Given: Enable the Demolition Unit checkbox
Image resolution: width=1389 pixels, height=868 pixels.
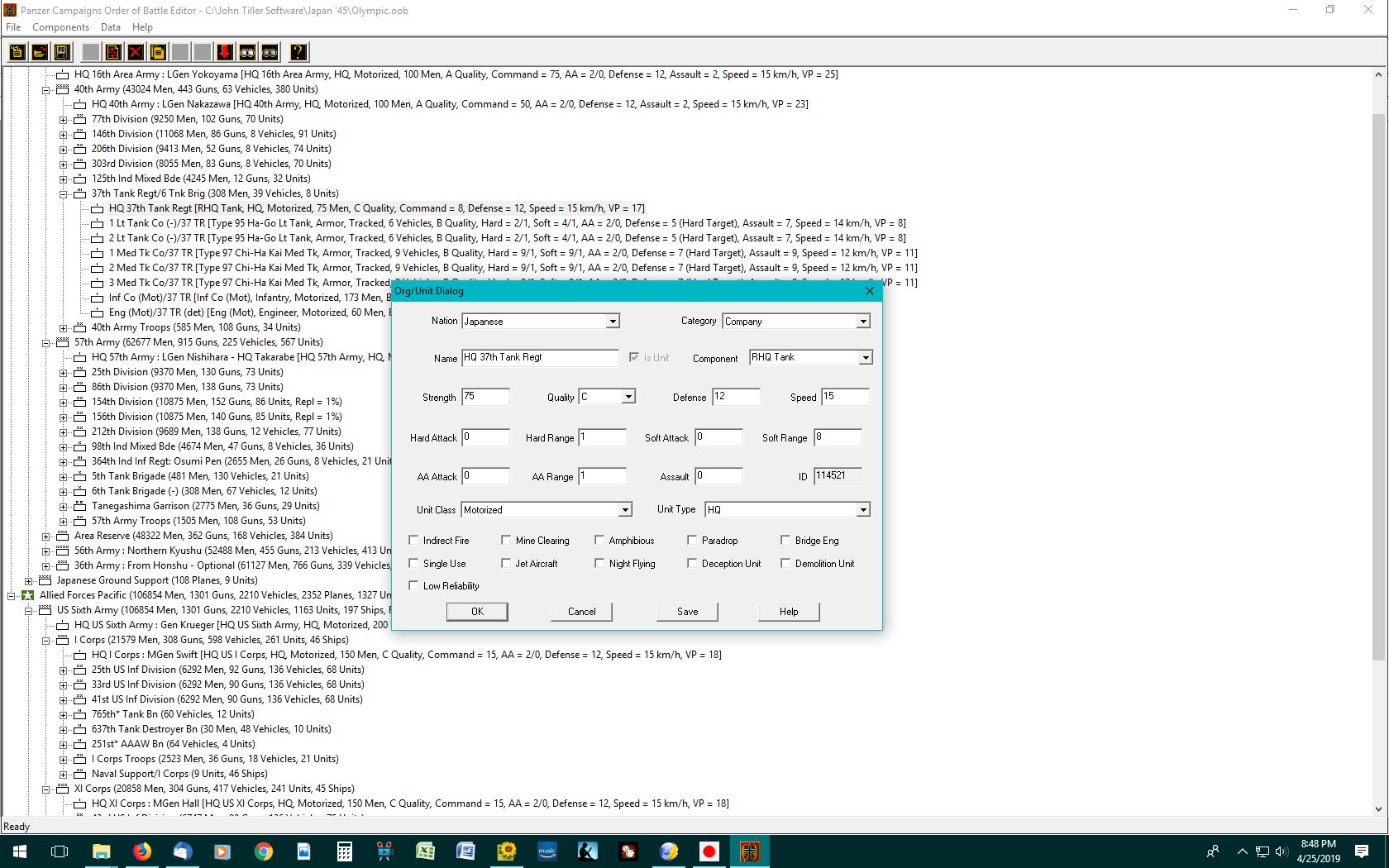Looking at the screenshot, I should (785, 563).
